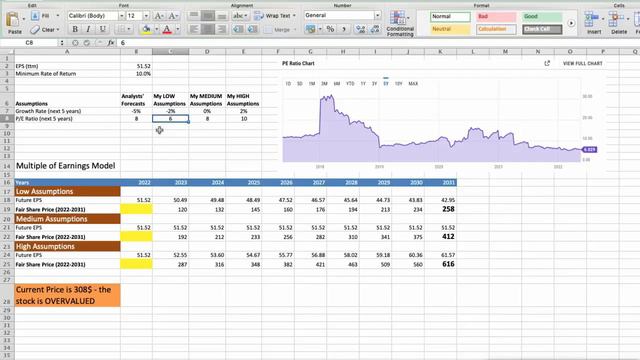Click the confirm entry icon in formula bar

[x=87, y=43]
